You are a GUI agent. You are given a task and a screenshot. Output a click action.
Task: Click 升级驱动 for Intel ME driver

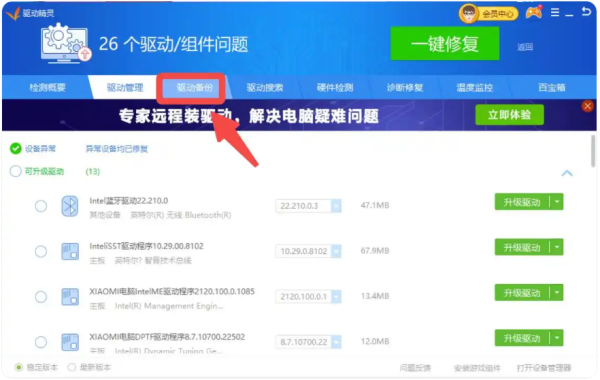522,293
